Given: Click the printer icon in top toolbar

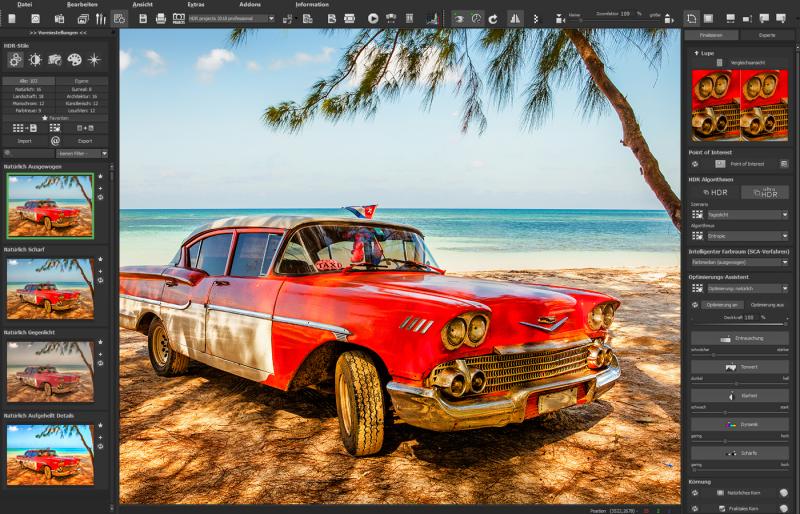Looking at the screenshot, I should pyautogui.click(x=161, y=18).
